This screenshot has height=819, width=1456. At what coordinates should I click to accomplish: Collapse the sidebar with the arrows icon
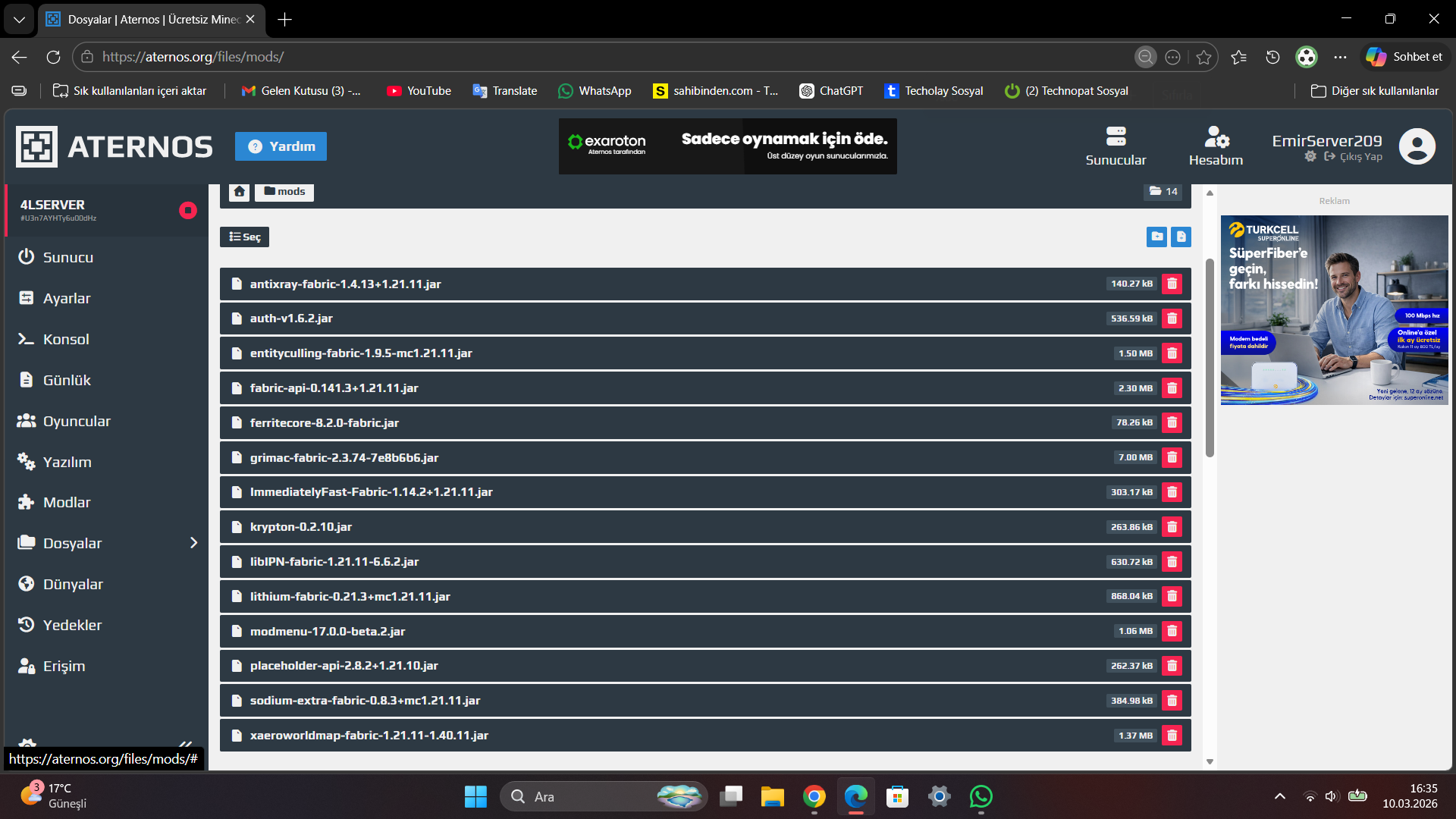tap(185, 744)
